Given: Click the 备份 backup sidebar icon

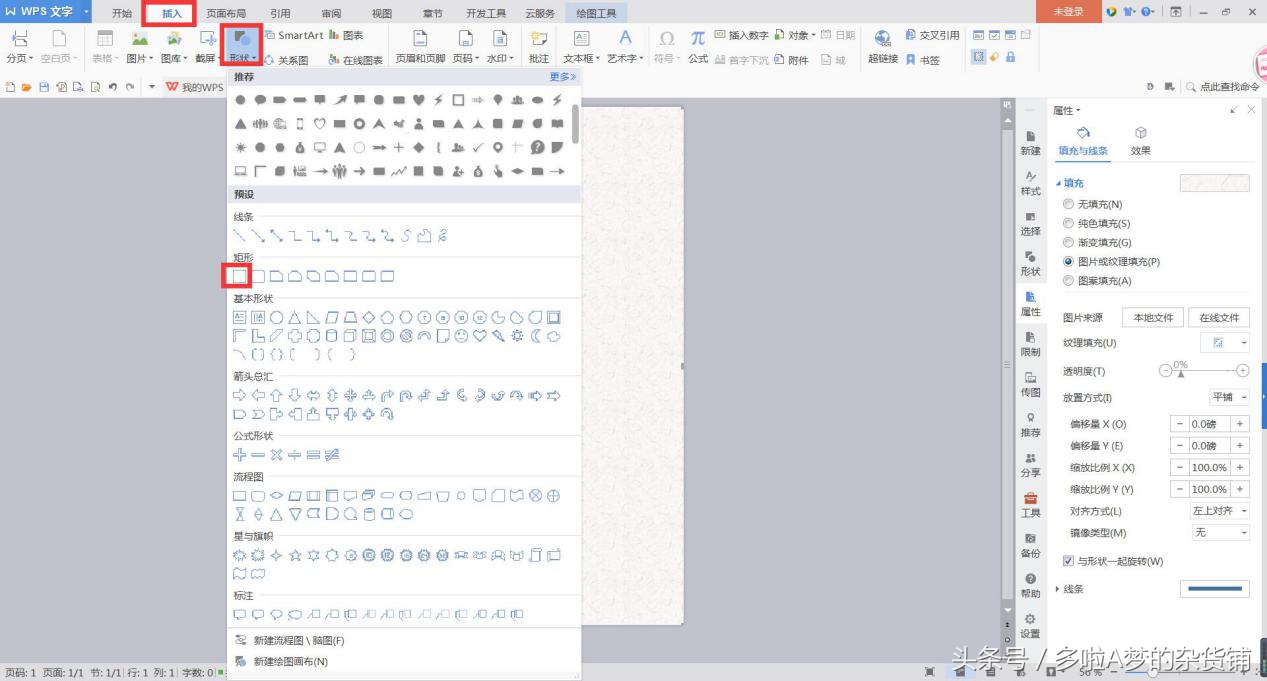Looking at the screenshot, I should 1030,545.
